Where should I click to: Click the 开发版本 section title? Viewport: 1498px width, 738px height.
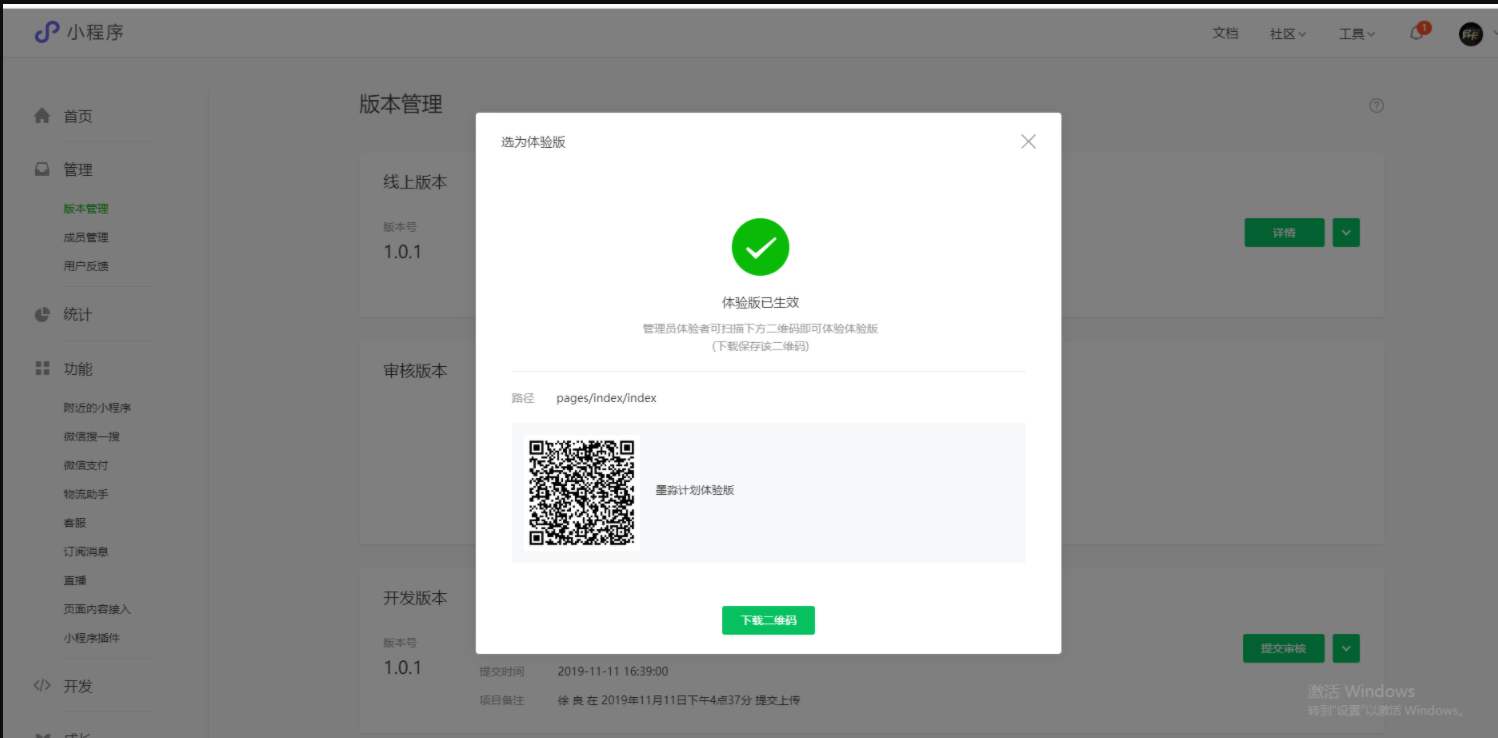[x=416, y=597]
